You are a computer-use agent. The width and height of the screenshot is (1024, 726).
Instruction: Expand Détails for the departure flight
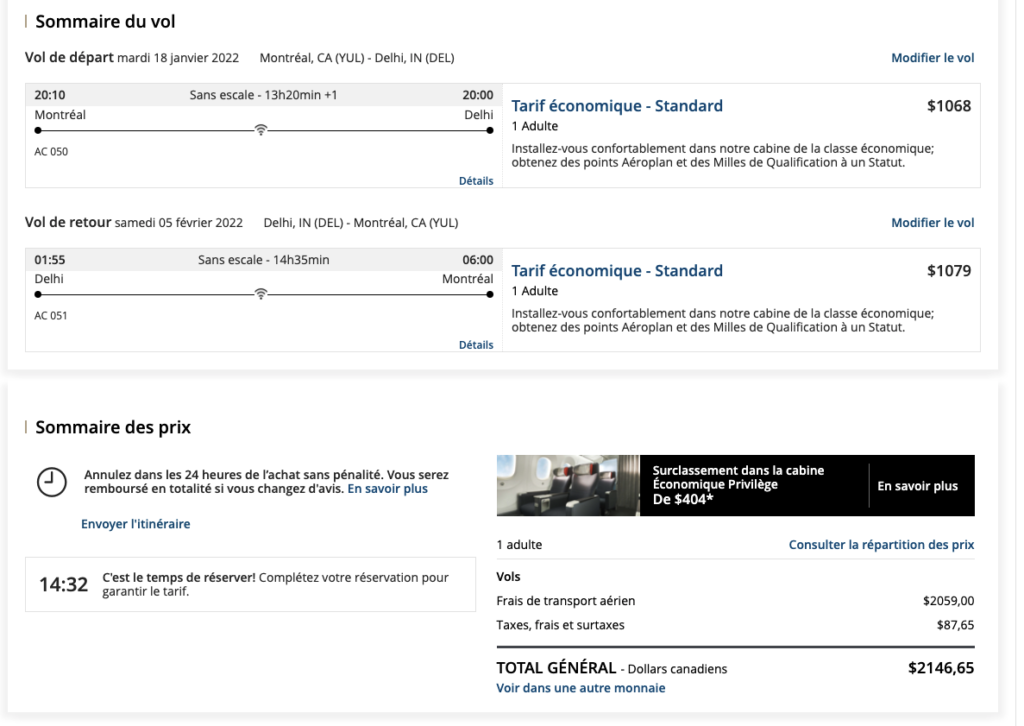[476, 181]
